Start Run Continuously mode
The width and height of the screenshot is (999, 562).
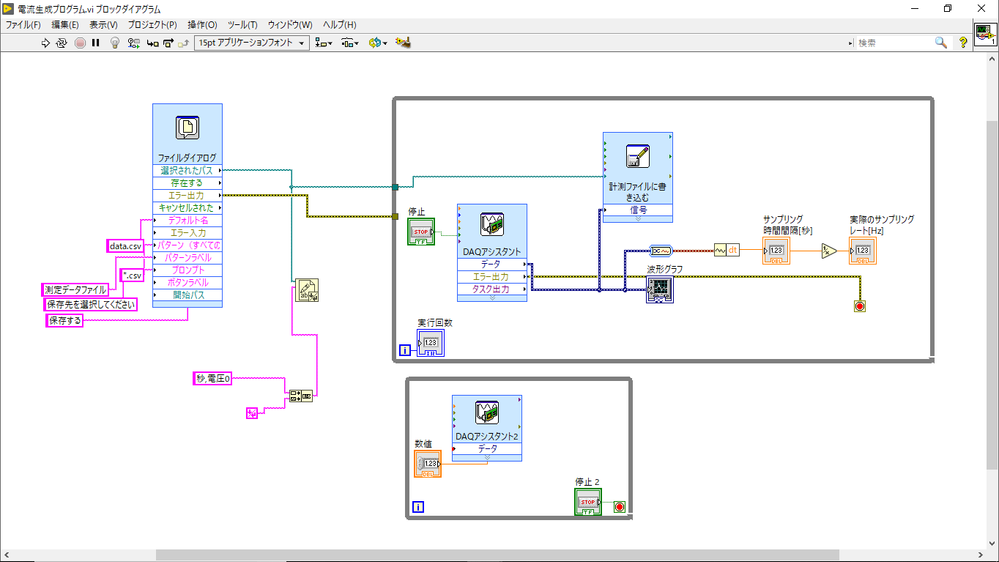[61, 43]
